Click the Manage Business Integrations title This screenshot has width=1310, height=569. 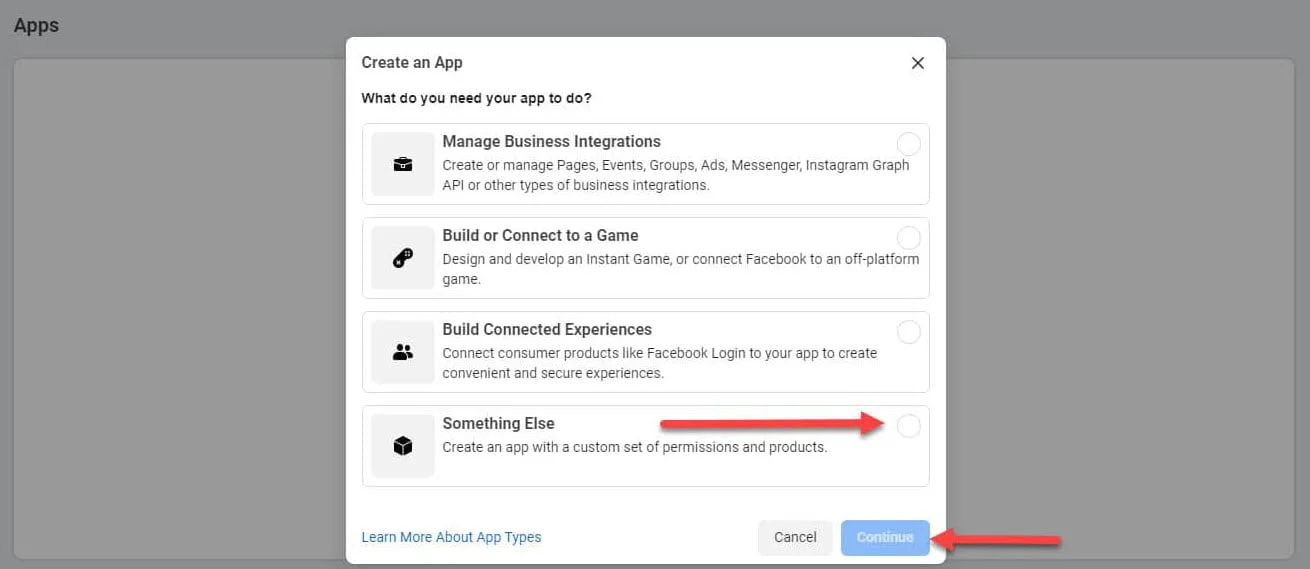[552, 142]
